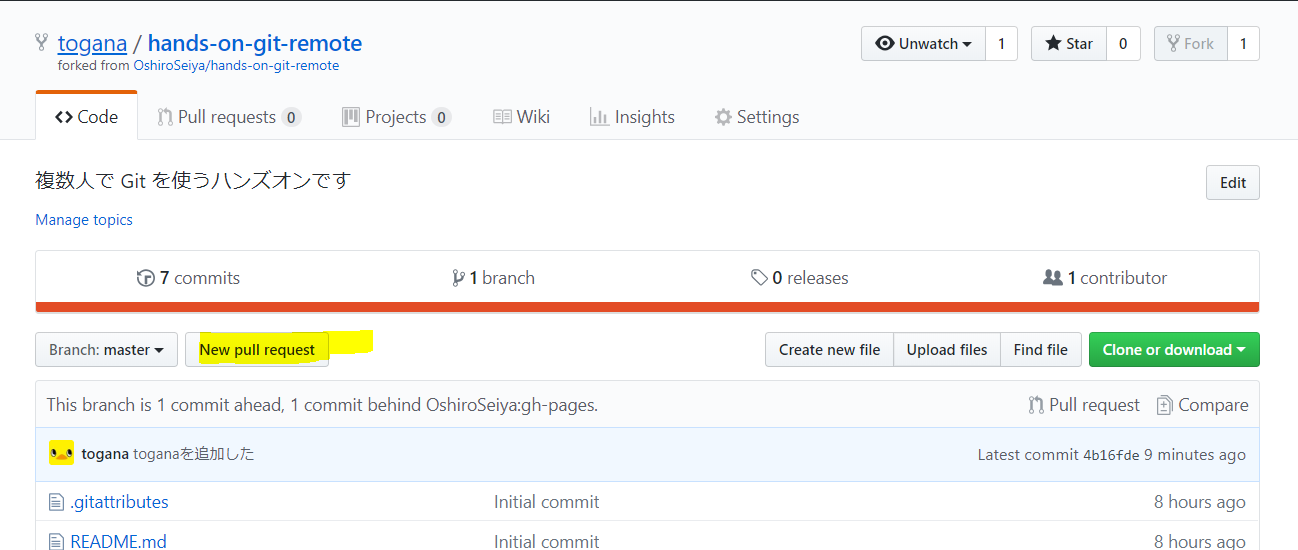Click the star icon in Star button

click(x=1053, y=44)
